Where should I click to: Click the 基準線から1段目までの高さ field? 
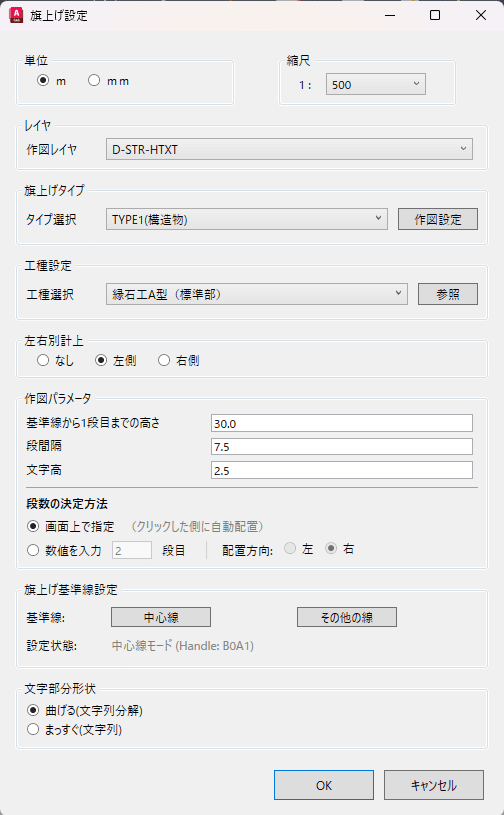[x=342, y=423]
